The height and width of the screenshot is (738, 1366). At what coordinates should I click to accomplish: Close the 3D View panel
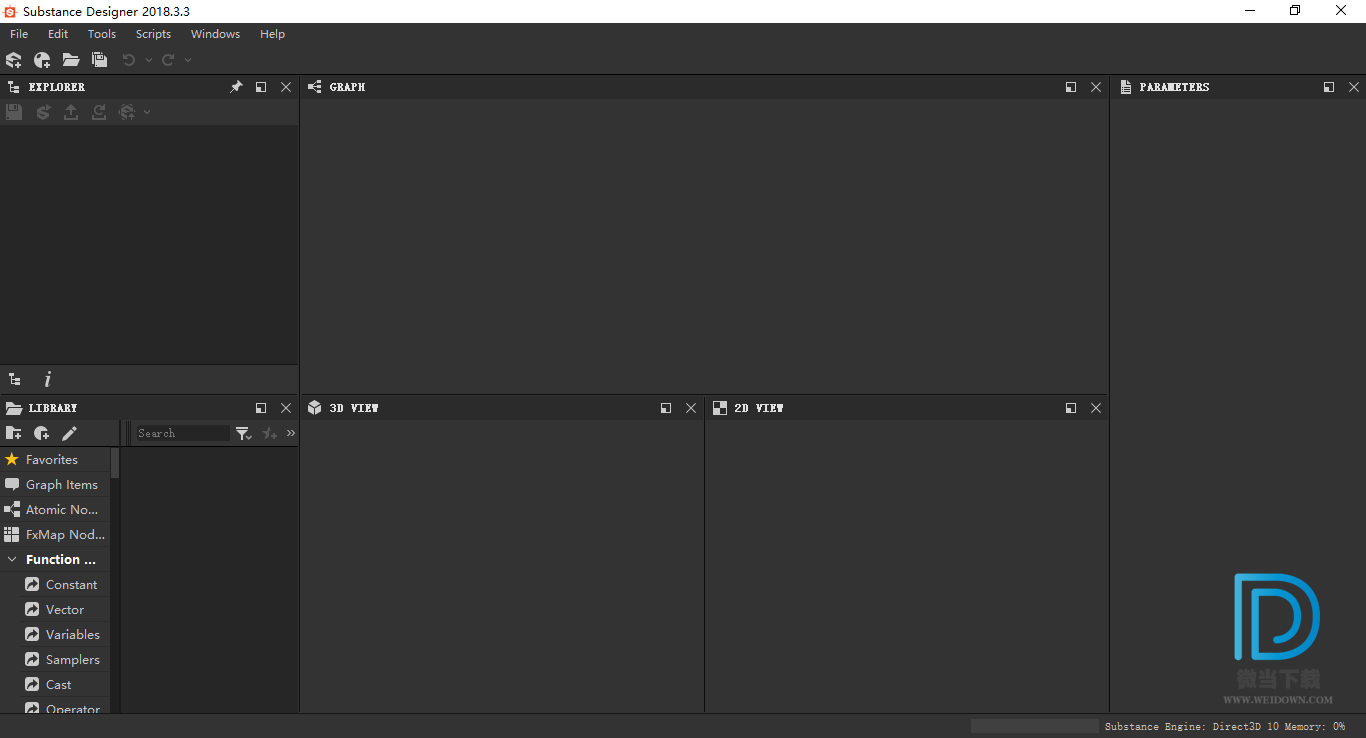691,408
